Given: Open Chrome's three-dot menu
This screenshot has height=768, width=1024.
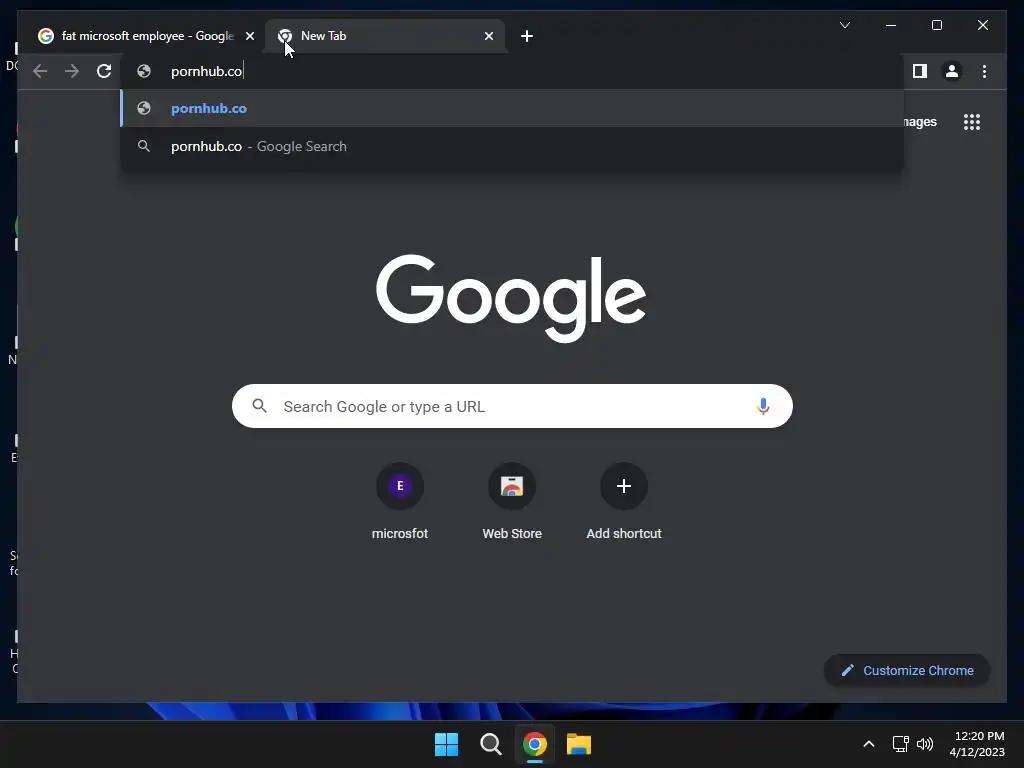Looking at the screenshot, I should pyautogui.click(x=984, y=71).
